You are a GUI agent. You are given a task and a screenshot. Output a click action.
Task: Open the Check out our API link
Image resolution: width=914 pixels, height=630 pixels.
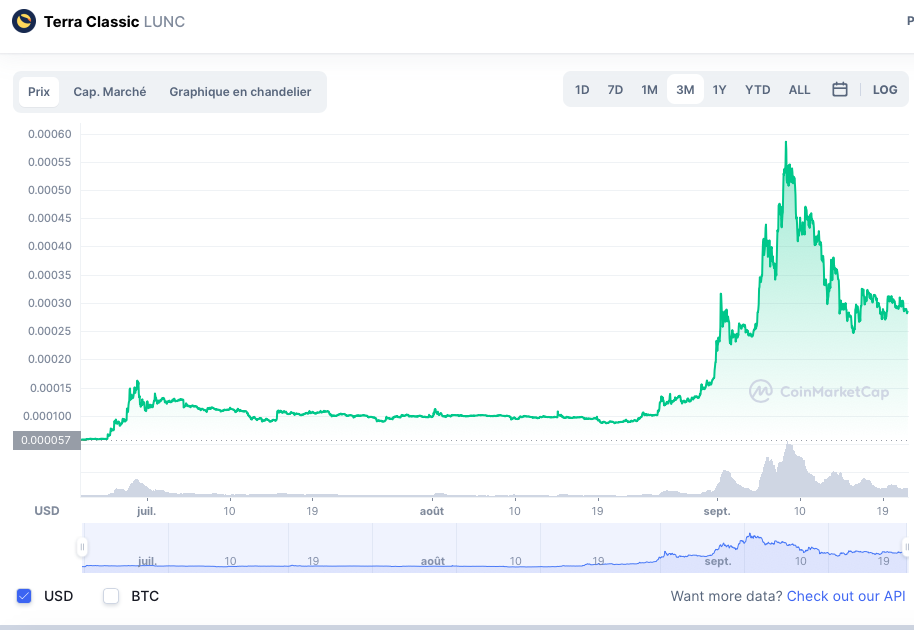[x=846, y=596]
